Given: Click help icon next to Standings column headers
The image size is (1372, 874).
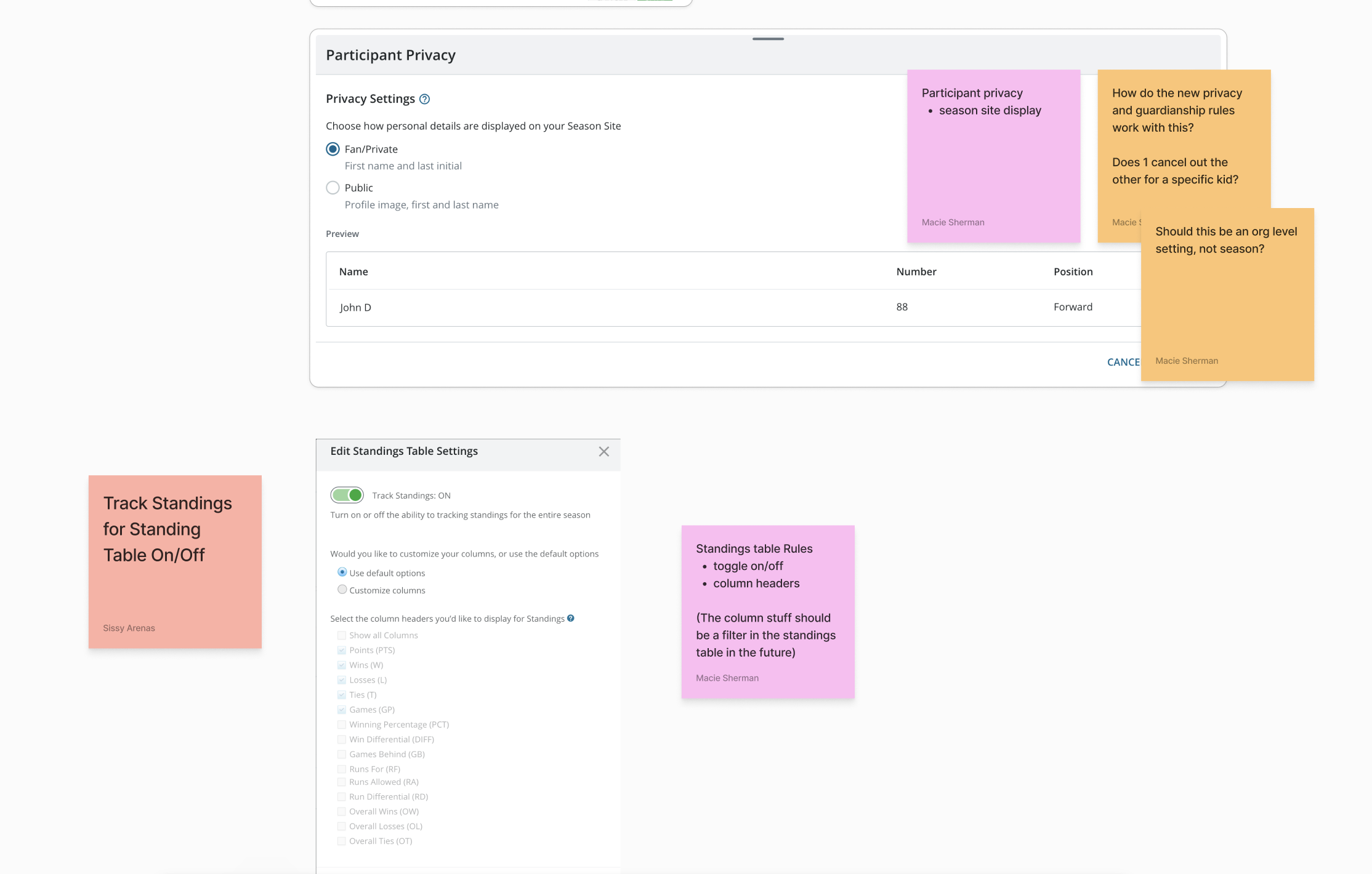Looking at the screenshot, I should pyautogui.click(x=571, y=619).
